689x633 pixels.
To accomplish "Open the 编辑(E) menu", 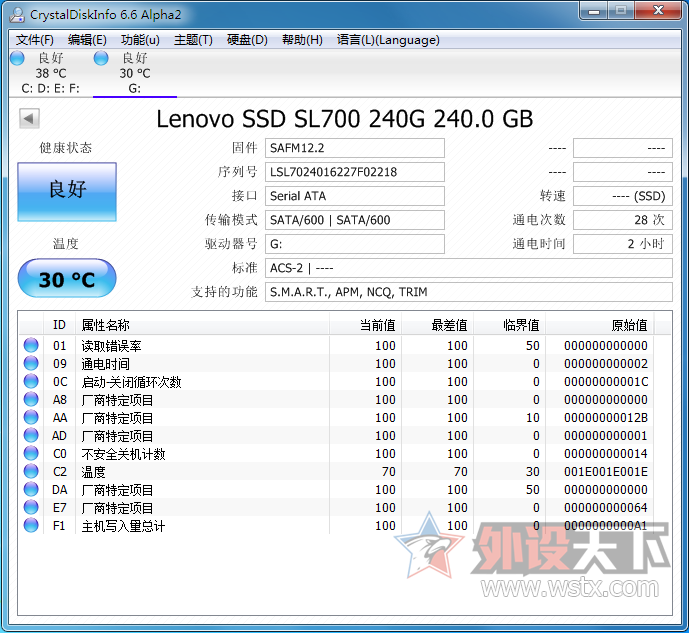I will pos(87,40).
